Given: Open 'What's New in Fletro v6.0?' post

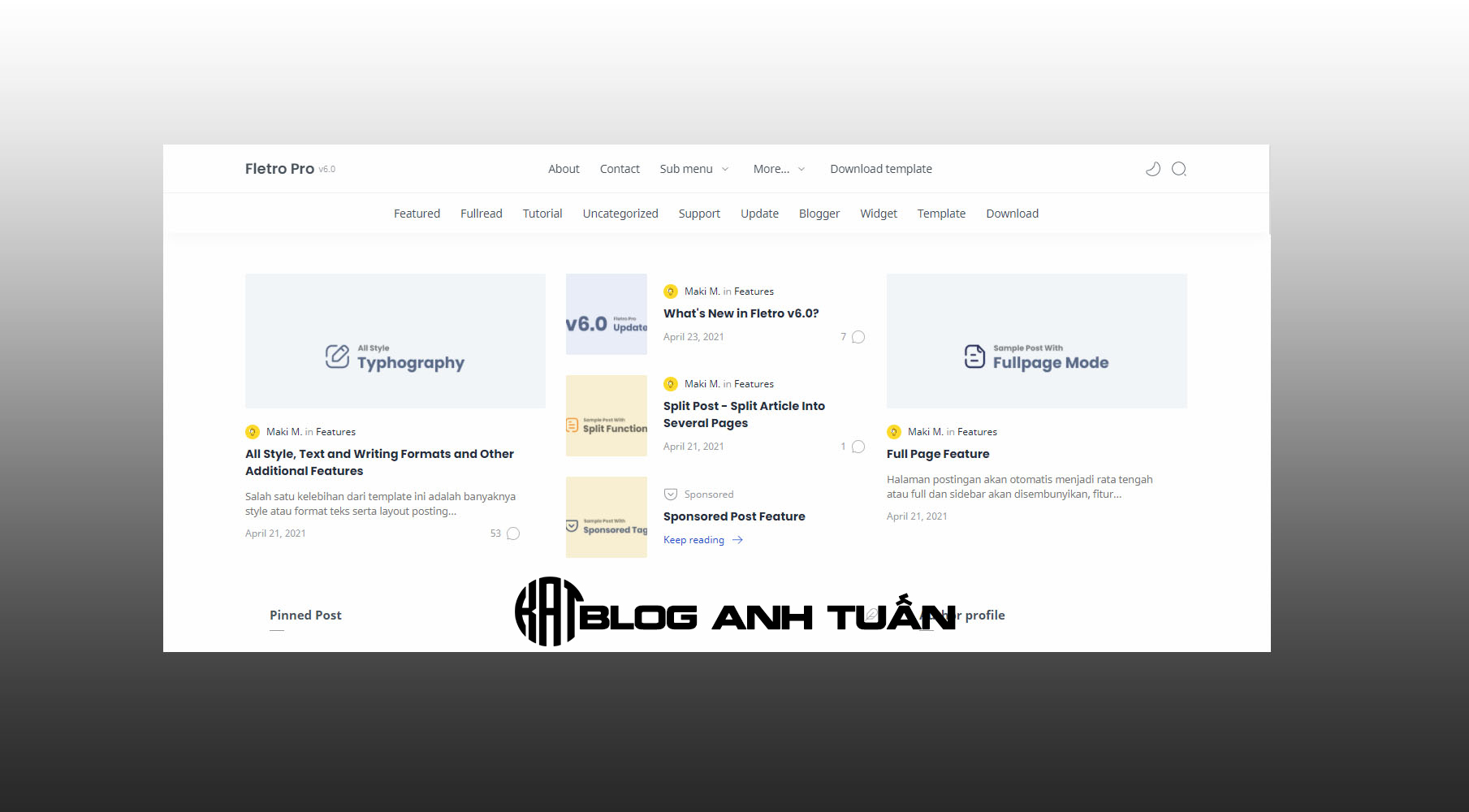Looking at the screenshot, I should (741, 313).
